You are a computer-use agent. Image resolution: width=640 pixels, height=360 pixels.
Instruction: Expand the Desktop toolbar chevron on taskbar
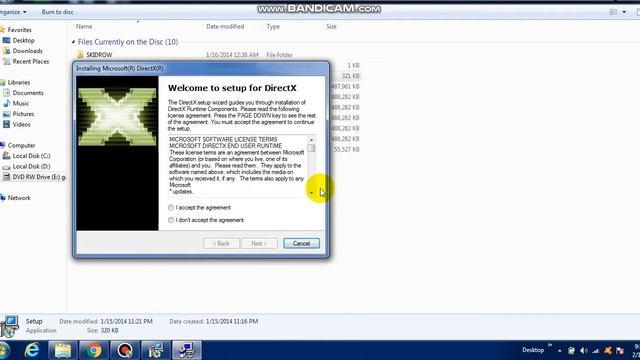(550, 345)
